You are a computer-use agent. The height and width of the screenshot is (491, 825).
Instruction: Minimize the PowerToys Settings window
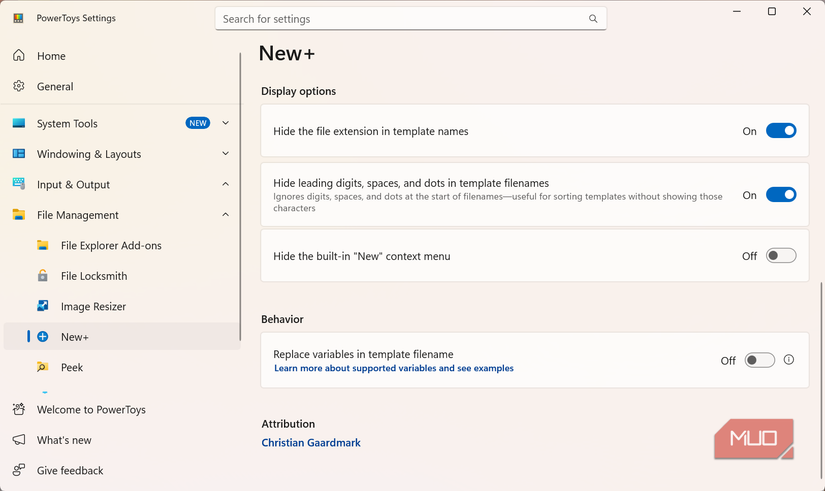click(x=737, y=11)
